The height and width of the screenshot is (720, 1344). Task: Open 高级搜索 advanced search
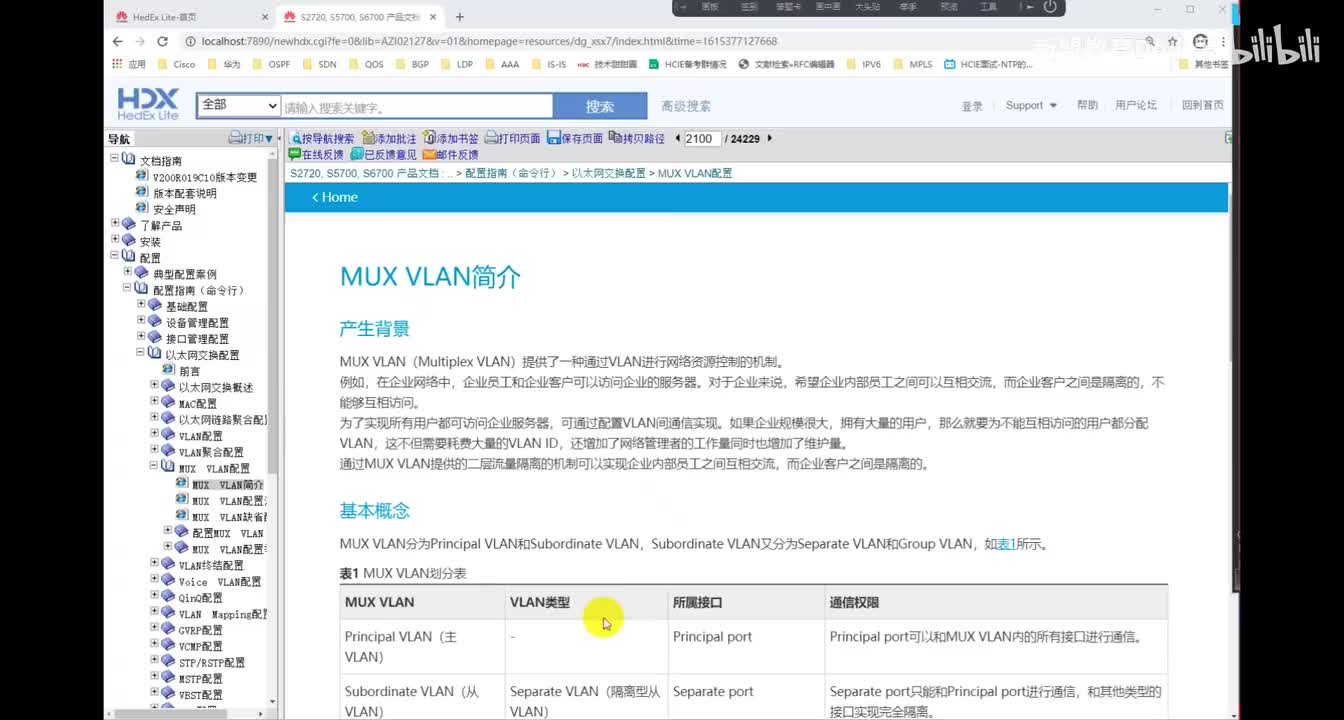686,106
